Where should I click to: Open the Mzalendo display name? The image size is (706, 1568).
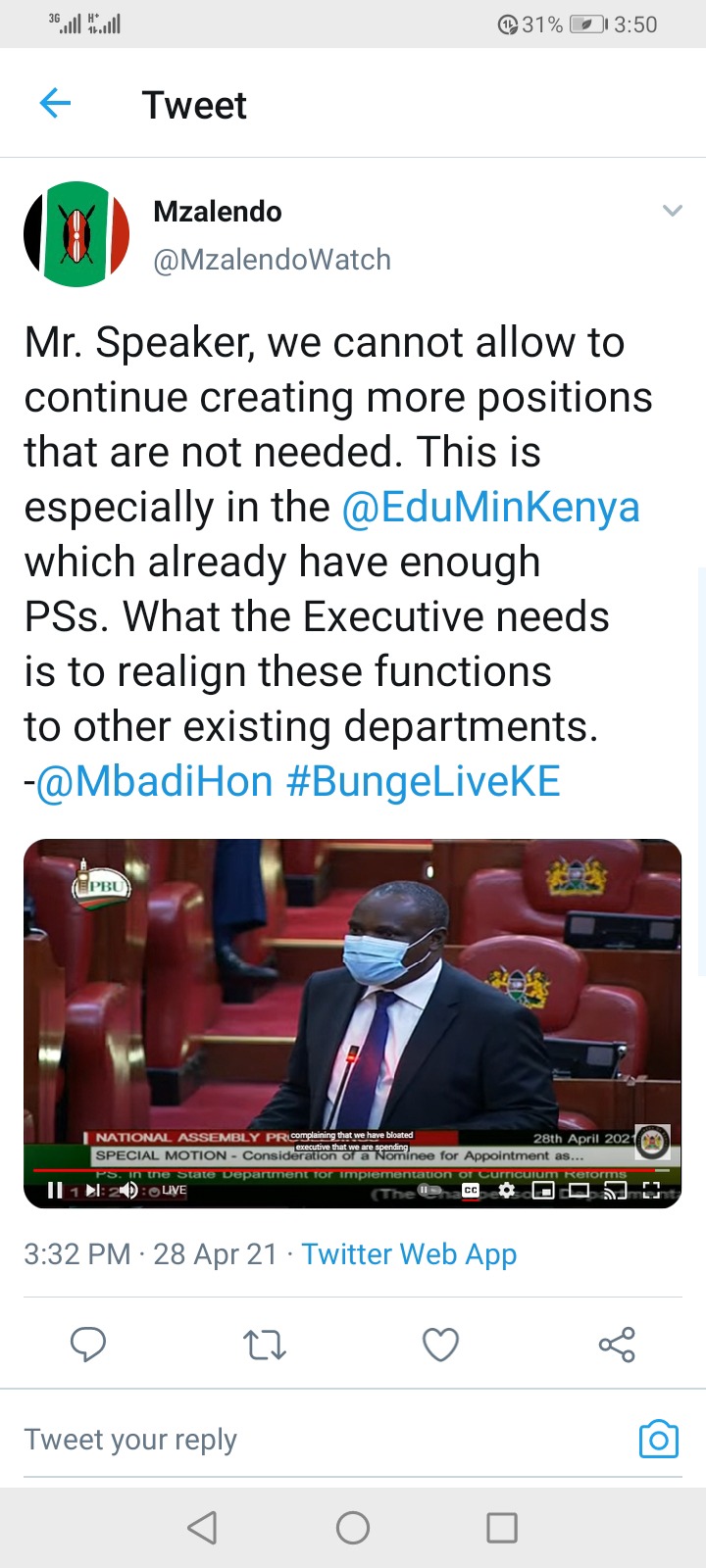point(218,212)
